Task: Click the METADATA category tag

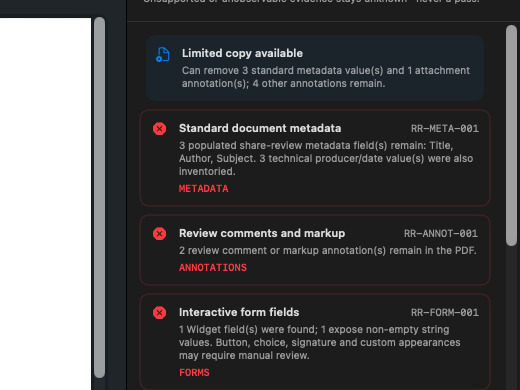Action: [203, 189]
